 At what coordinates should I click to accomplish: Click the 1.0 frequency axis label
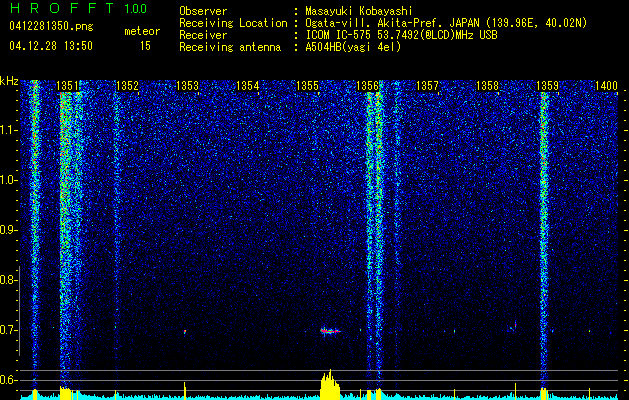tap(7, 180)
